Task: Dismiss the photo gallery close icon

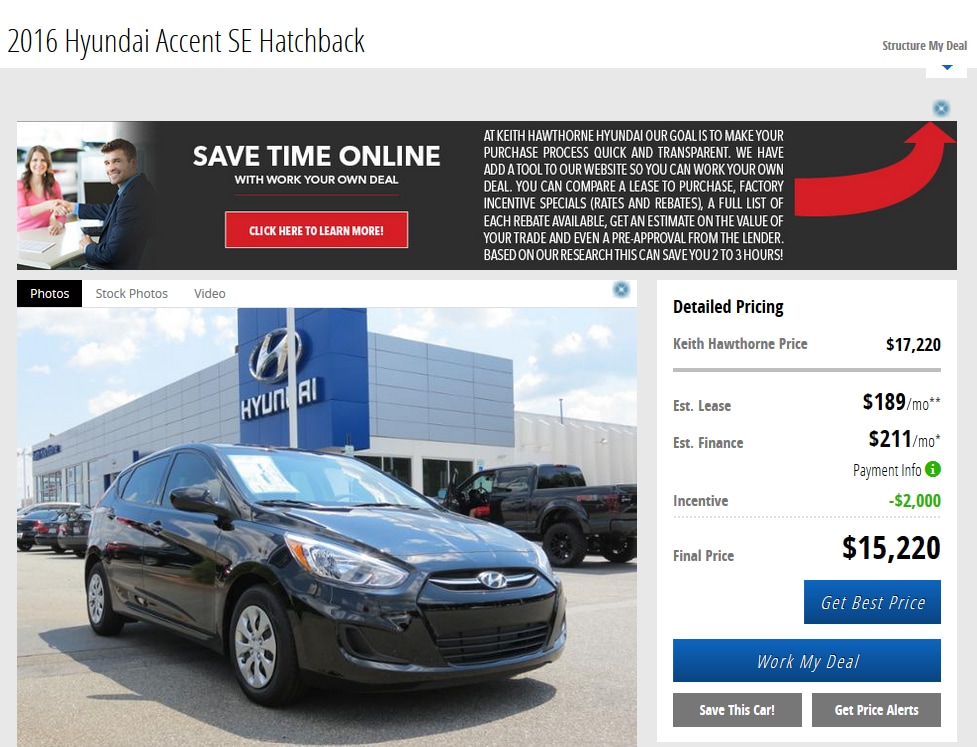Action: coord(621,290)
